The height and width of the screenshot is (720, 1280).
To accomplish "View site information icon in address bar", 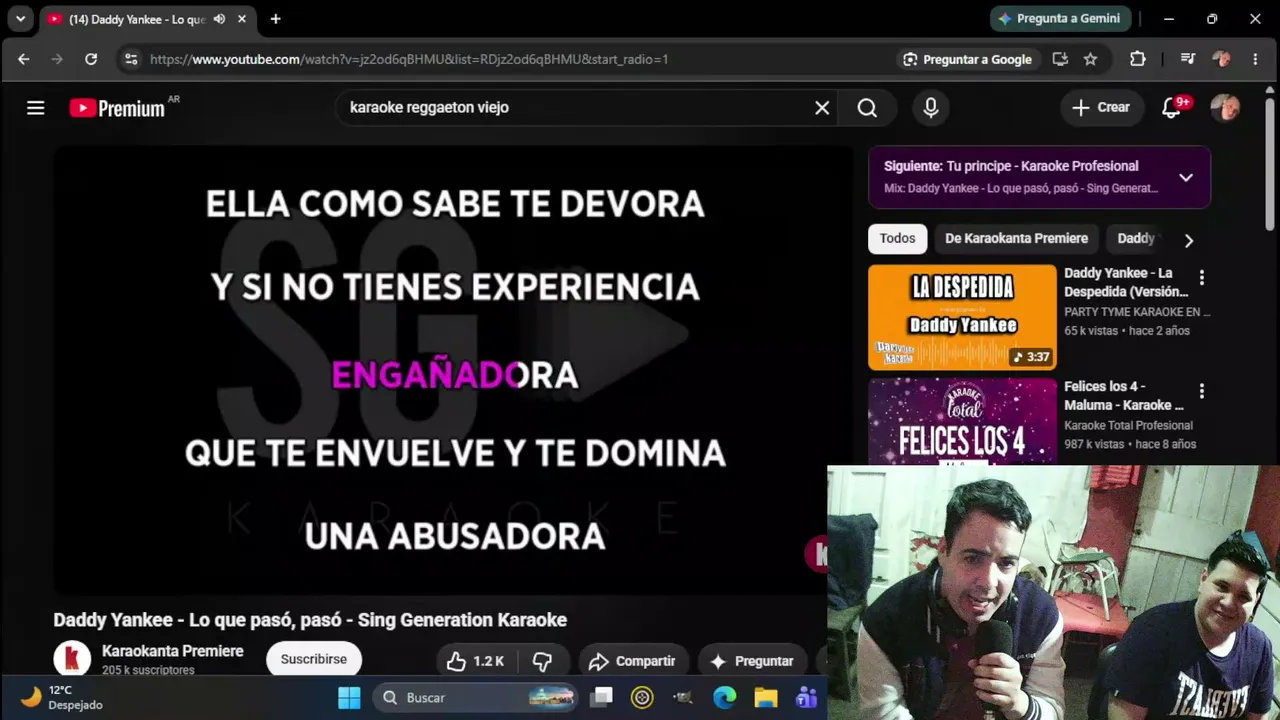I will [x=131, y=59].
